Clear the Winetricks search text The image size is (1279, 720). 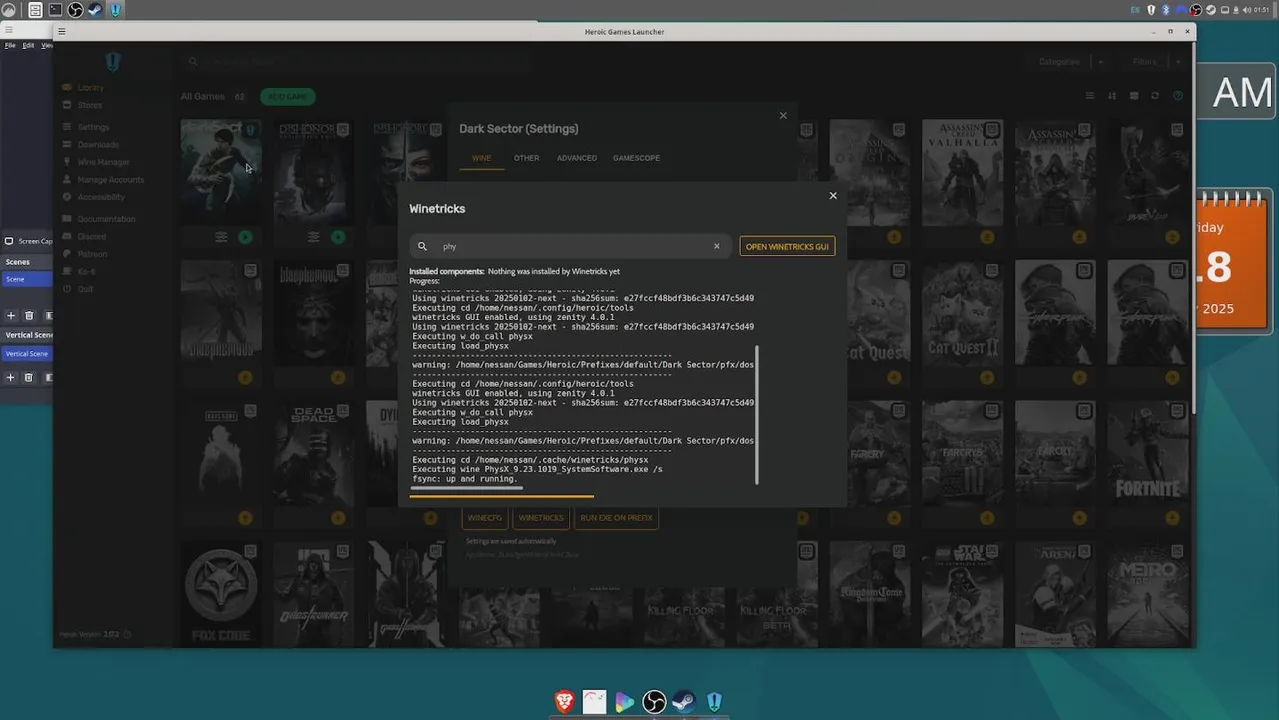tap(716, 246)
